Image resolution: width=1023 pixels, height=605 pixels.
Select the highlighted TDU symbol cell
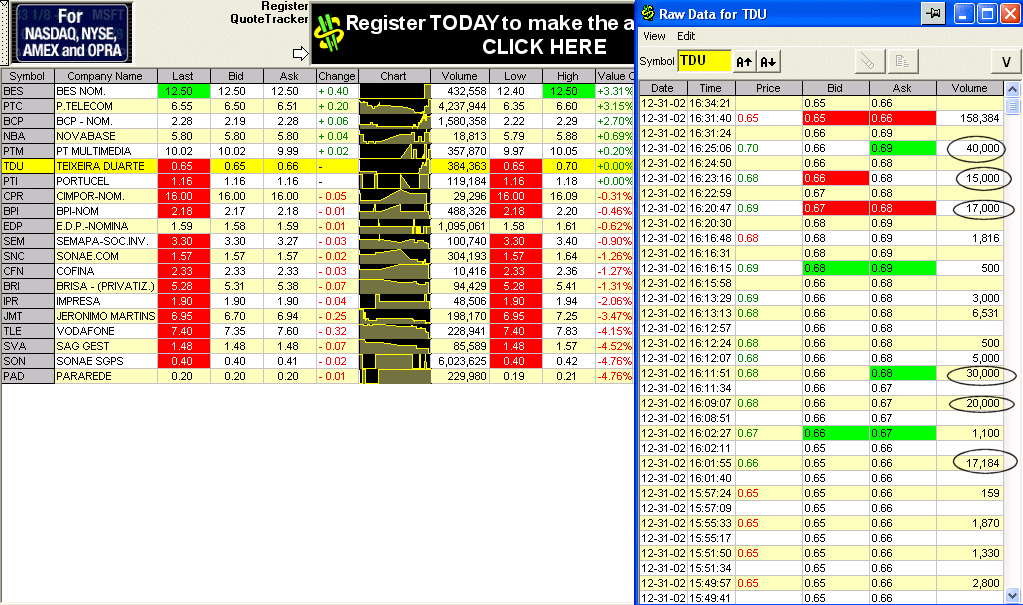(27, 166)
